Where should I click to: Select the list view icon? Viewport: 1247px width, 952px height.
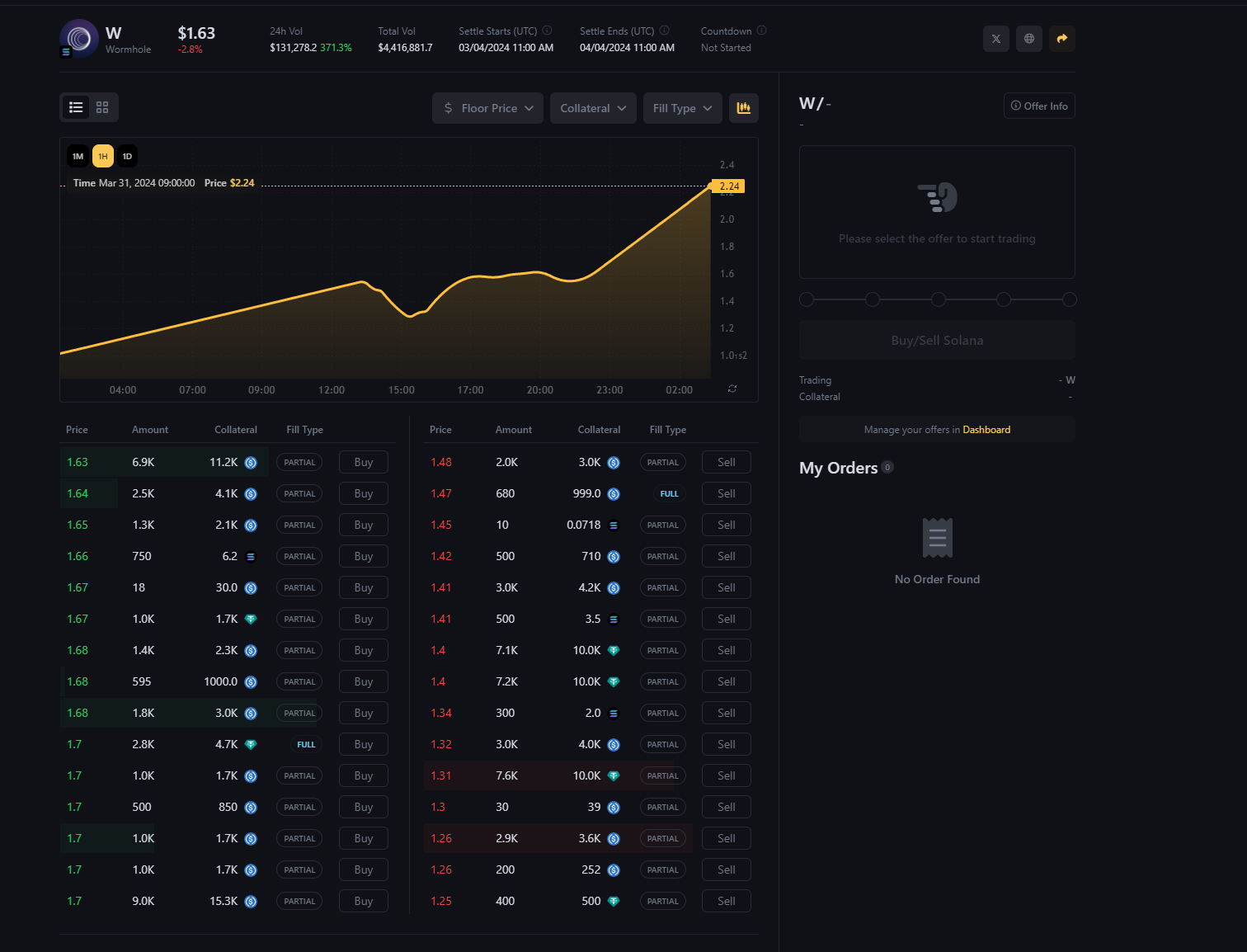(x=76, y=107)
